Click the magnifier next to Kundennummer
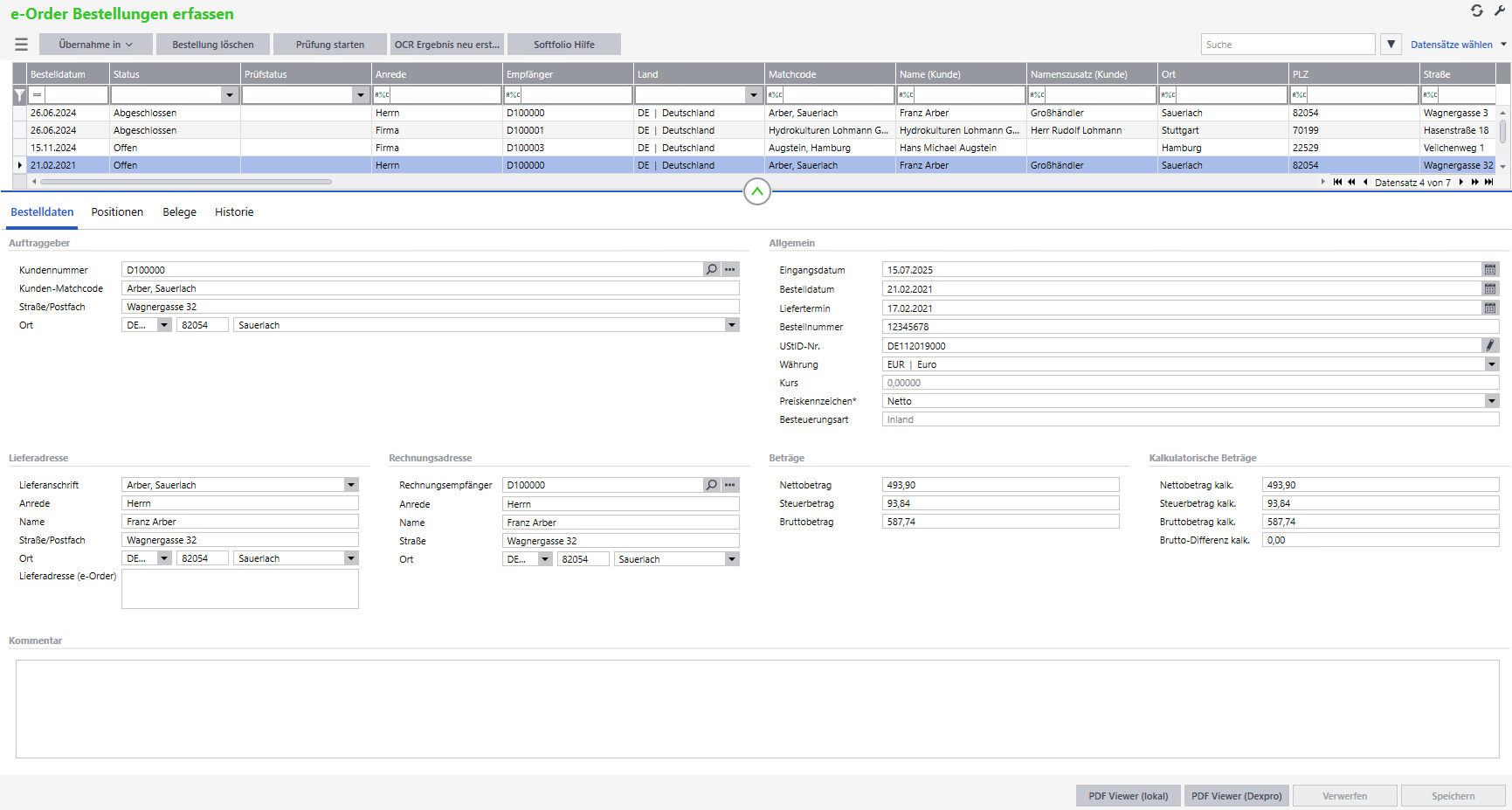 (x=712, y=270)
